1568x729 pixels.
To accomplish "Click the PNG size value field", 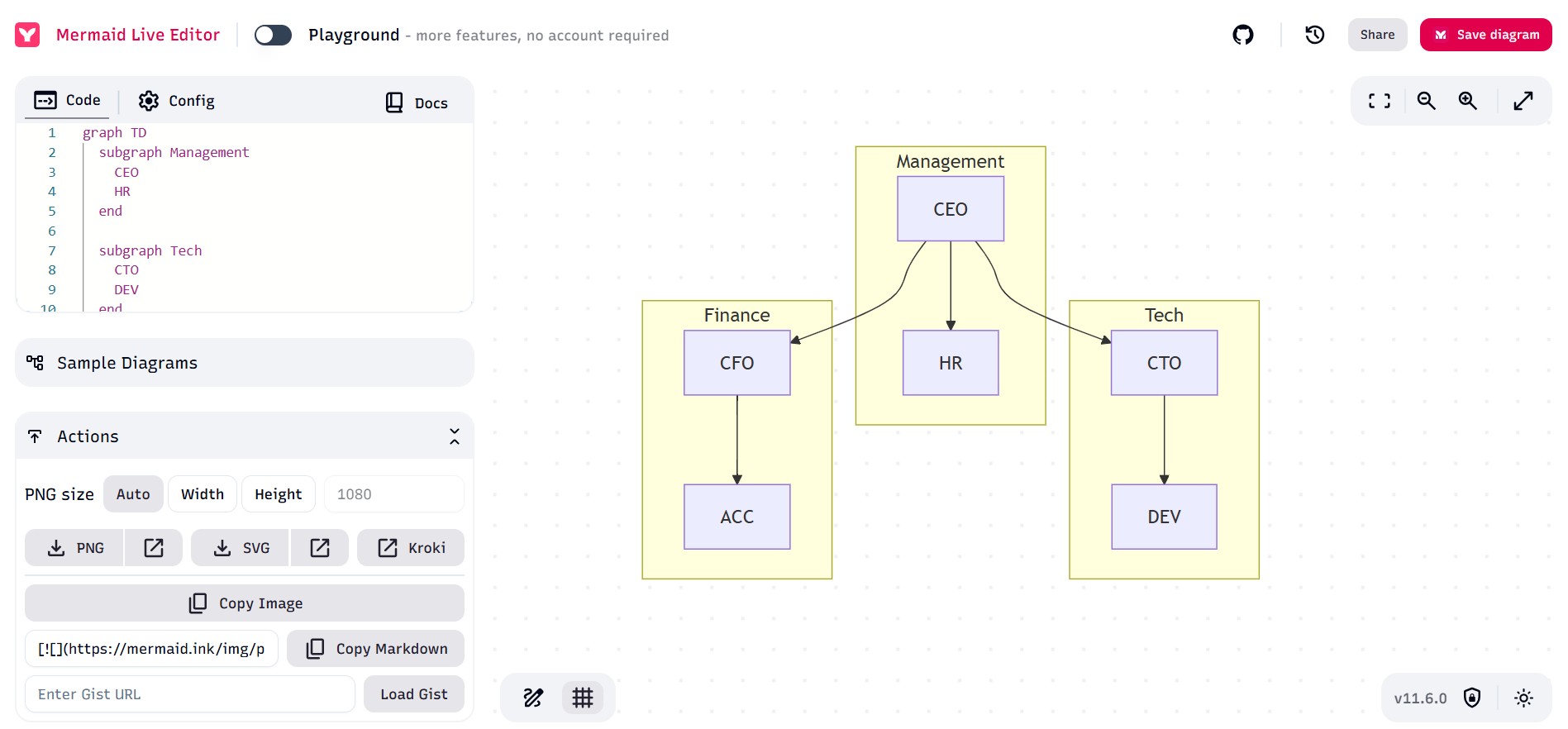I will click(x=393, y=494).
